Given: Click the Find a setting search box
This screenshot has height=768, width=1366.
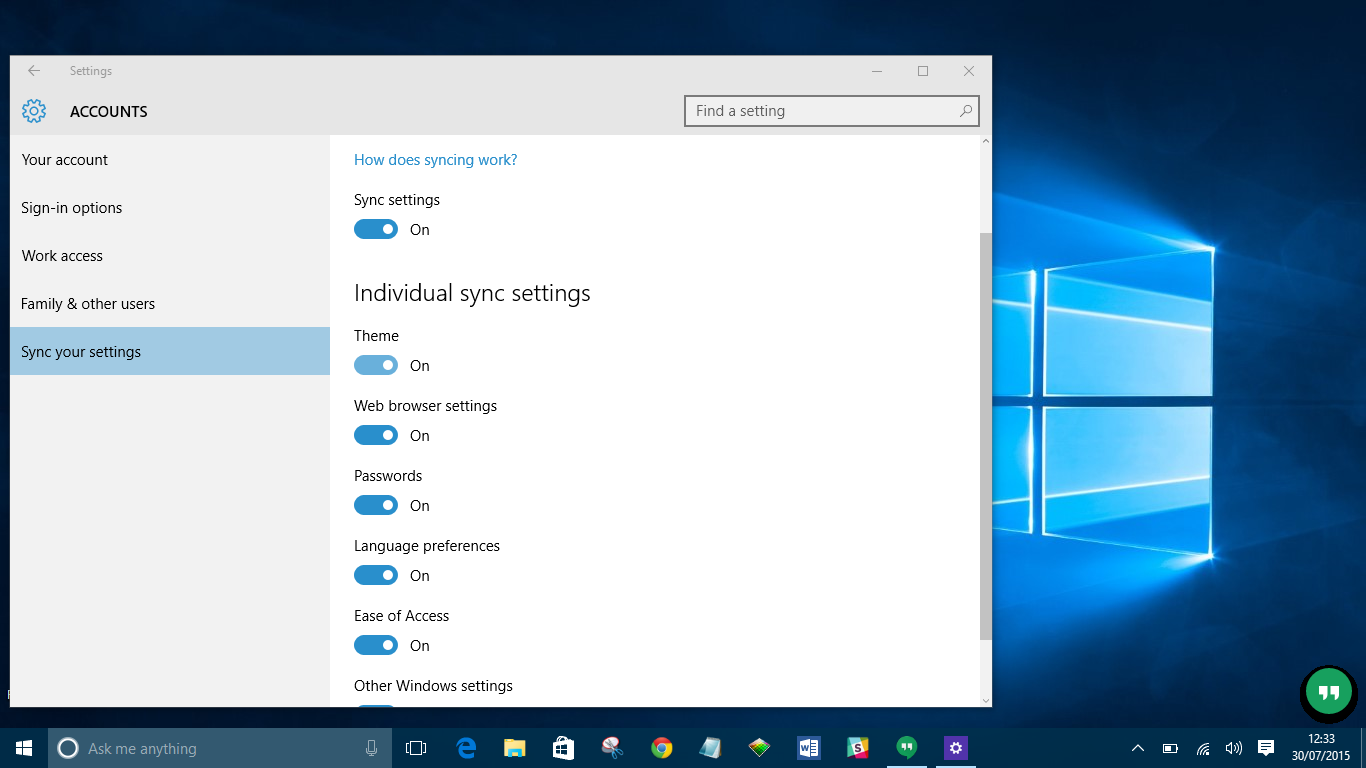Looking at the screenshot, I should (832, 111).
